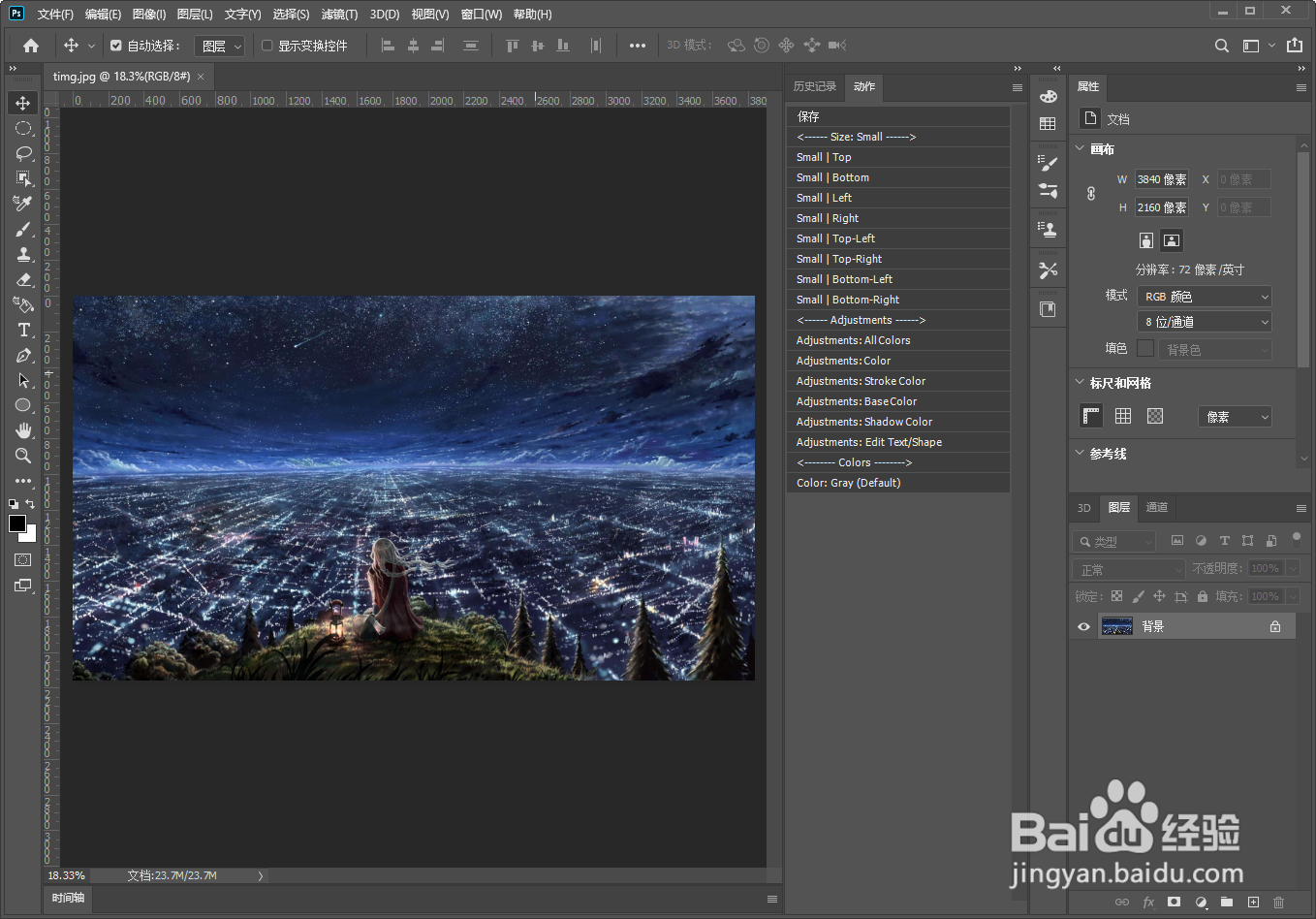
Task: Toggle layer filtering on/off switch
Action: click(1296, 539)
